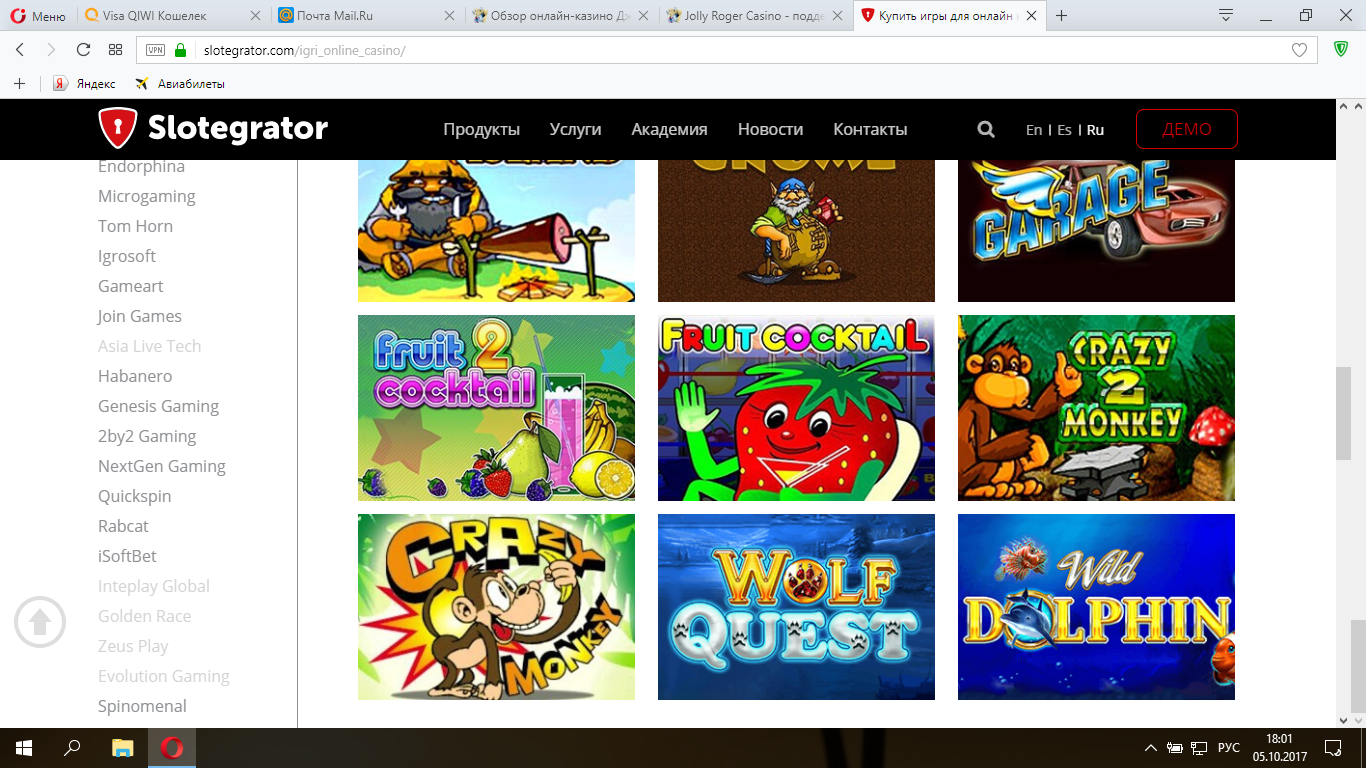The width and height of the screenshot is (1366, 768).
Task: Click the red ДЕМО button
Action: (1187, 129)
